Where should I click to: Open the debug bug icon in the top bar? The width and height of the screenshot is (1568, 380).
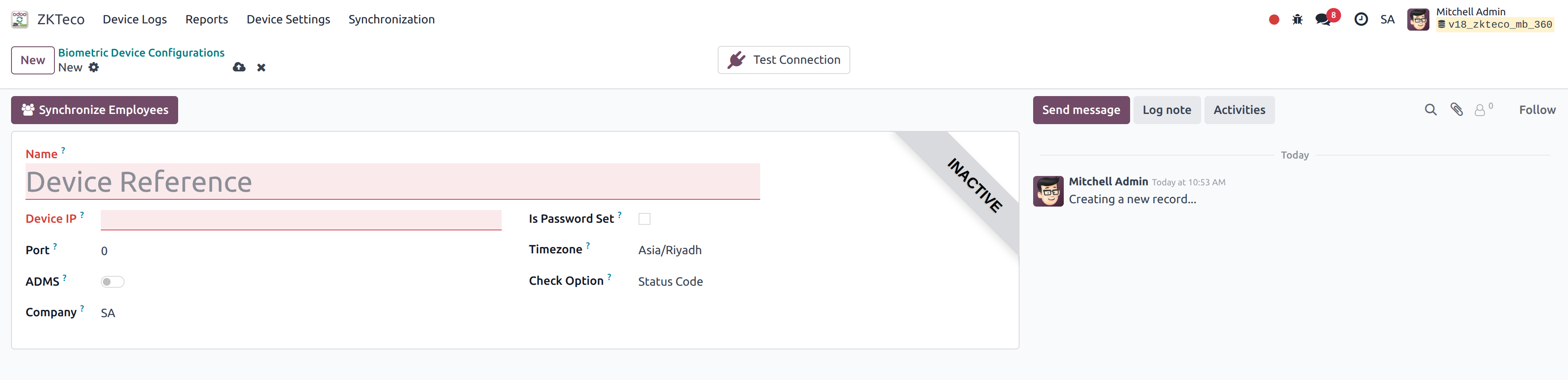coord(1298,19)
